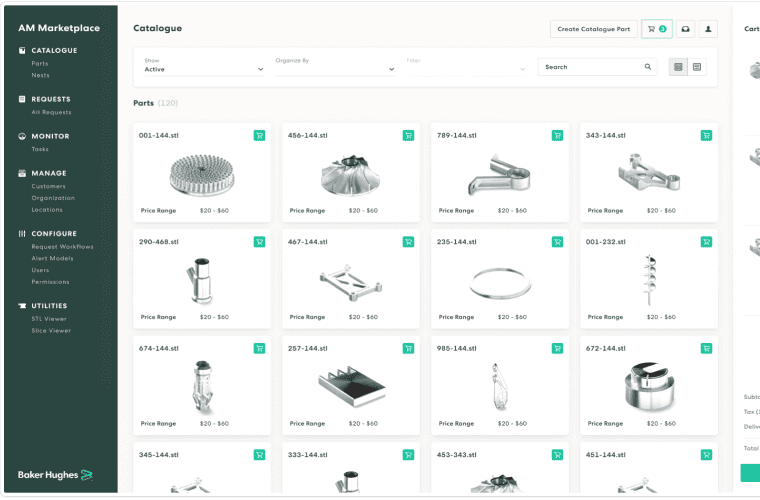Switch to list view layout
This screenshot has width=760, height=500.
point(697,67)
